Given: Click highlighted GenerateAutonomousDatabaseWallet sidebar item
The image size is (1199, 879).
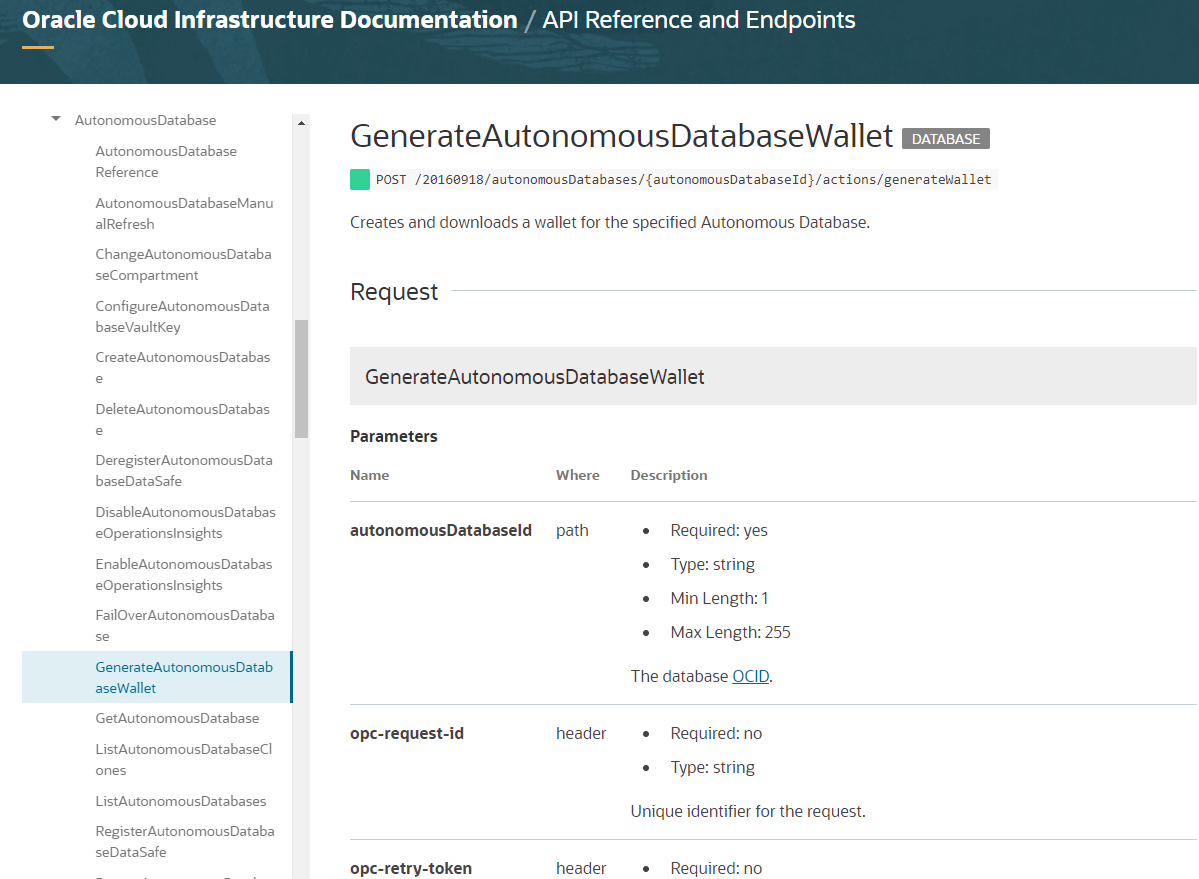Looking at the screenshot, I should (157, 677).
